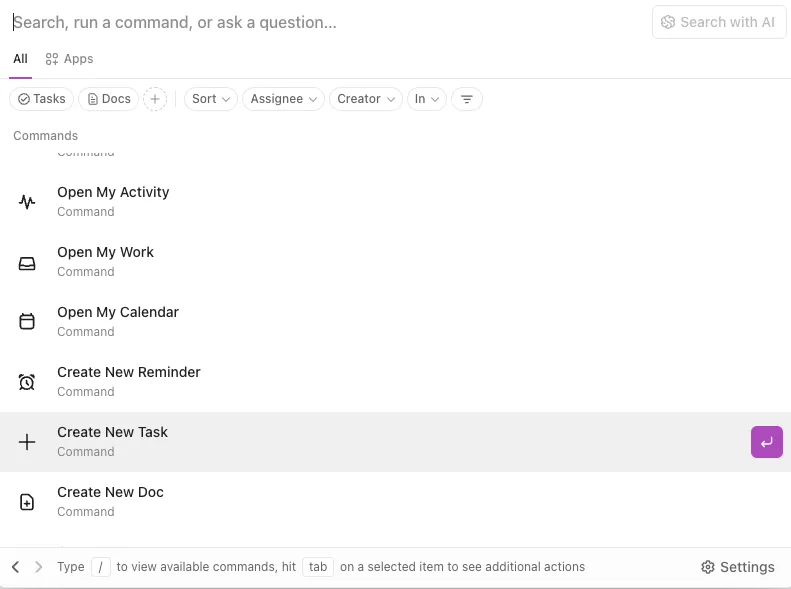
Task: Click the purple enter-key button
Action: pos(766,442)
